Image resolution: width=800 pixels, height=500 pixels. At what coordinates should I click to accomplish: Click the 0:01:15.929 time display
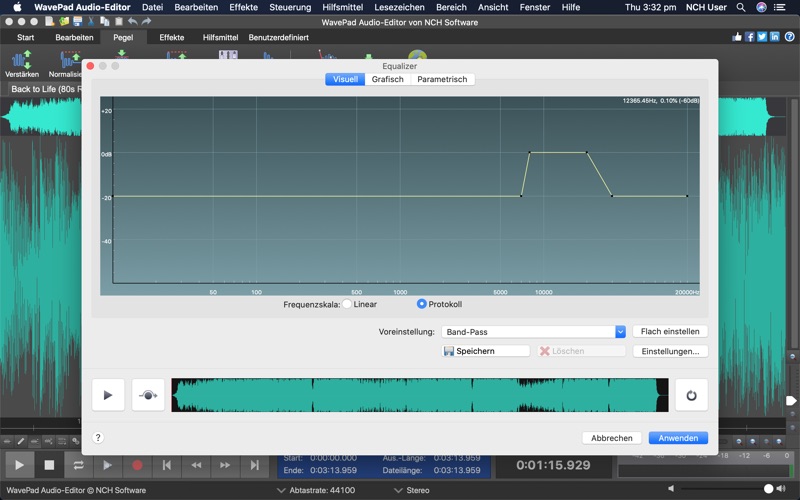pos(553,465)
